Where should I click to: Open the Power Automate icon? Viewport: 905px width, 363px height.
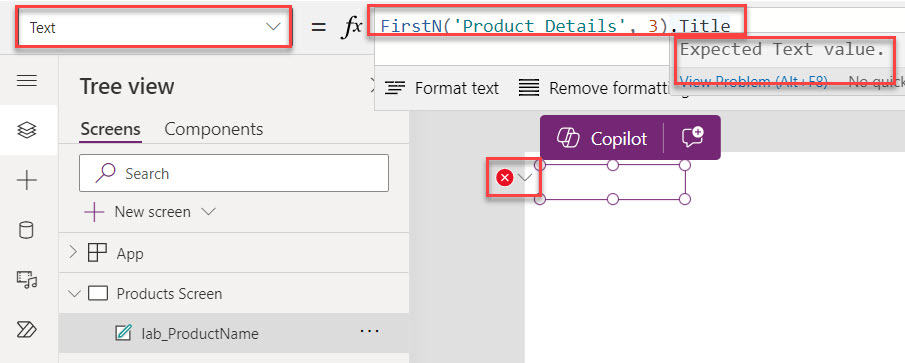[27, 330]
